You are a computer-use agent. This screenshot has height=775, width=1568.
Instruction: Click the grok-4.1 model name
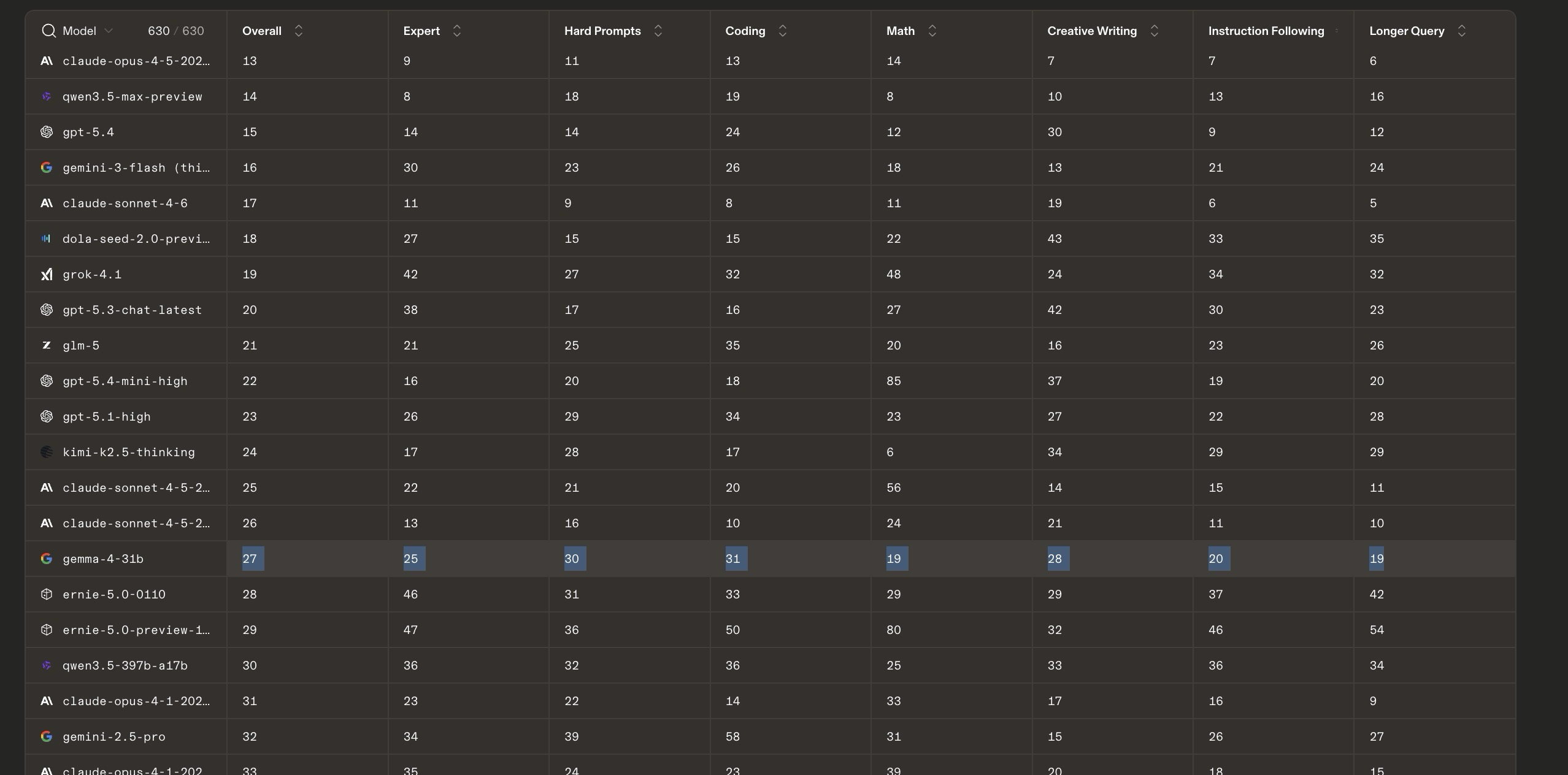click(x=92, y=274)
